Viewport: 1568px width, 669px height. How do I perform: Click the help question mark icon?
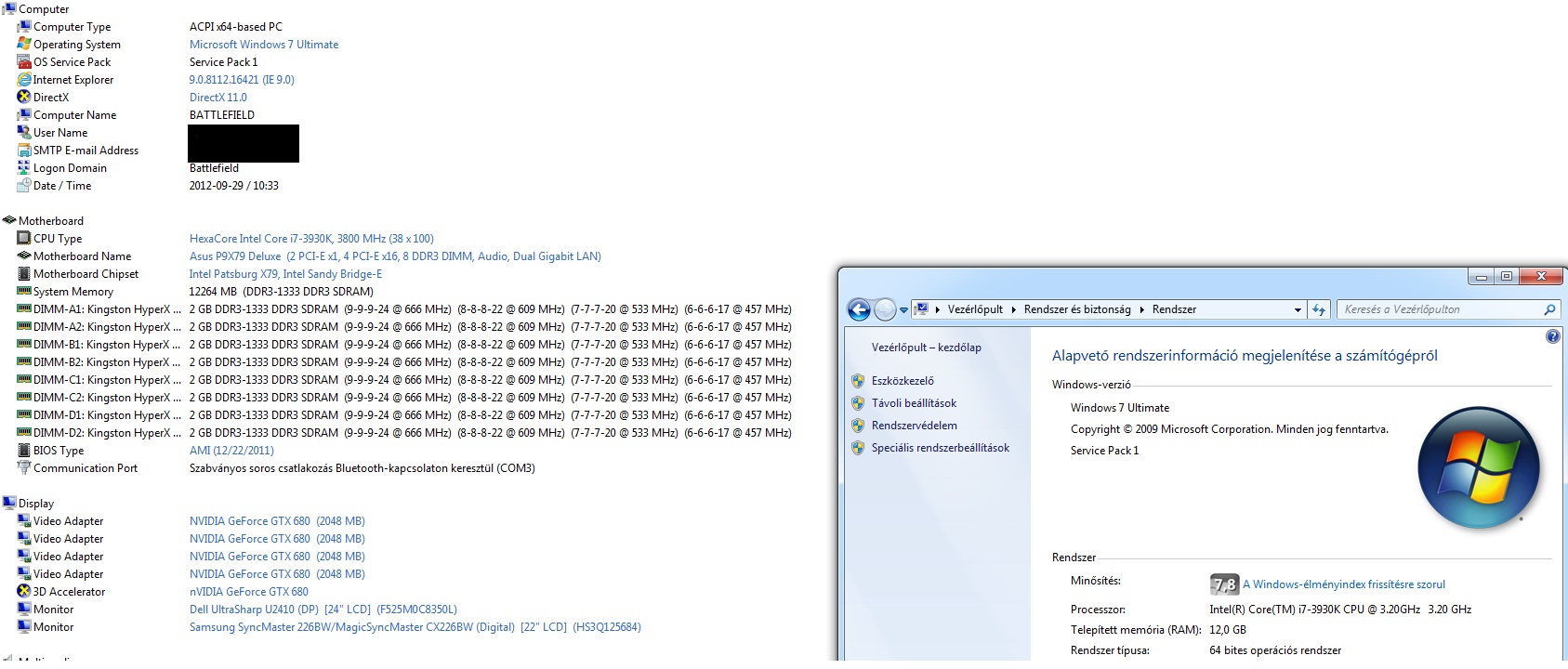1552,336
